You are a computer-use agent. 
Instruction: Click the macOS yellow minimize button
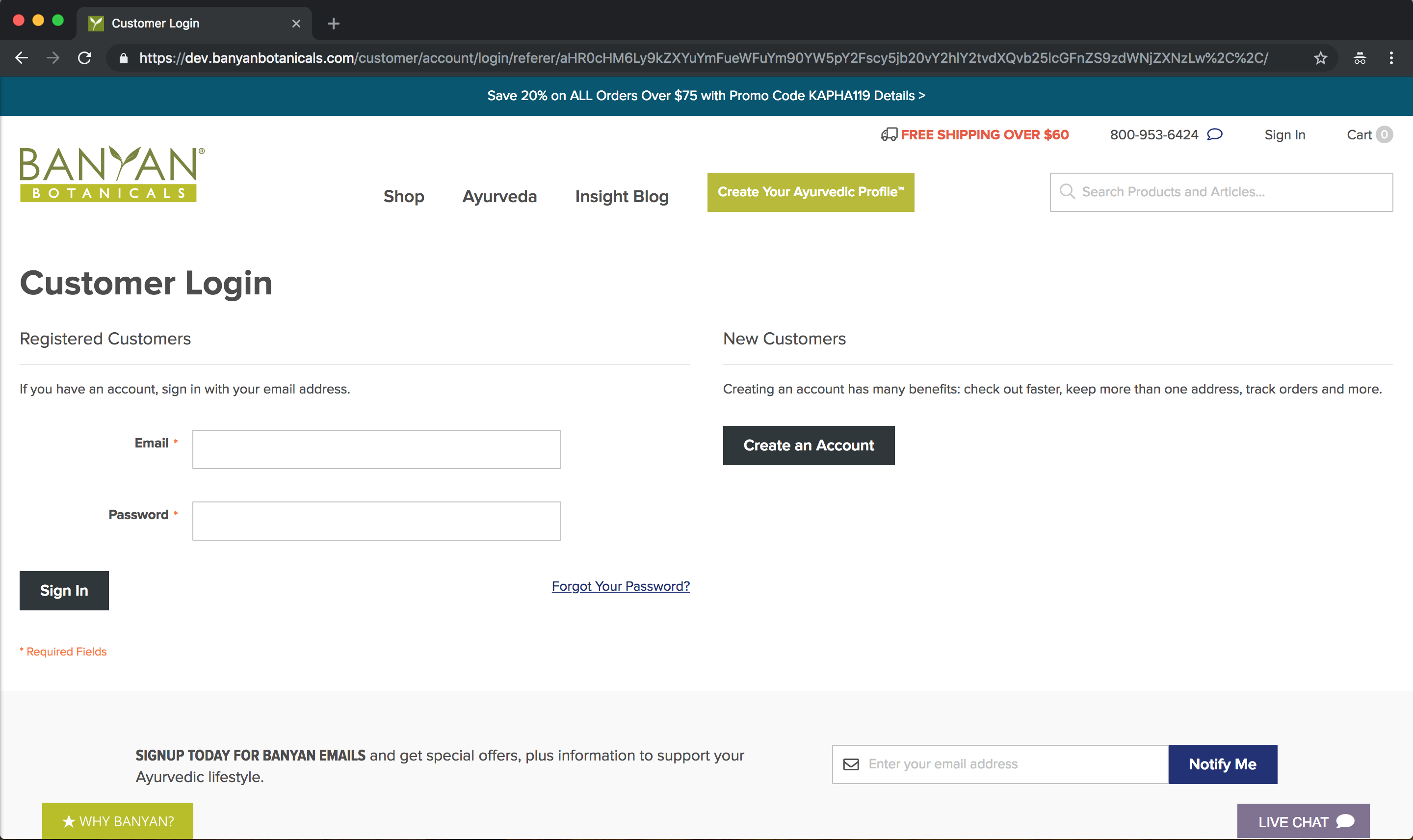click(x=38, y=21)
